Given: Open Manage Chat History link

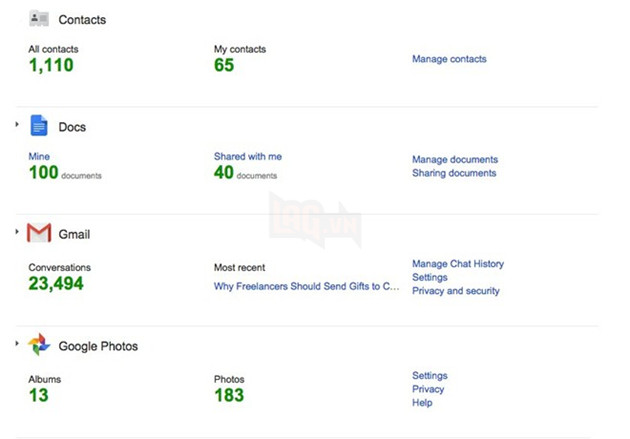Looking at the screenshot, I should pos(457,264).
